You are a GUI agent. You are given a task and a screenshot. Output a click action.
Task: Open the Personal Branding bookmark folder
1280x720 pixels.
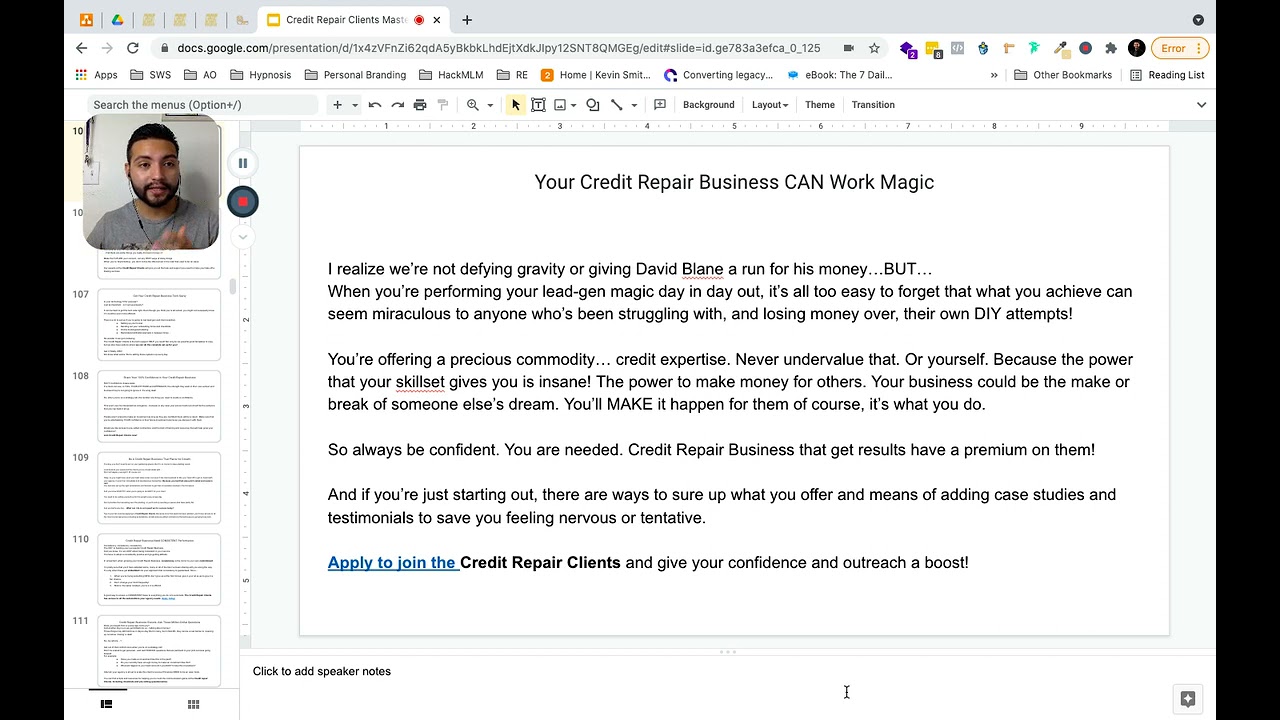coord(355,75)
